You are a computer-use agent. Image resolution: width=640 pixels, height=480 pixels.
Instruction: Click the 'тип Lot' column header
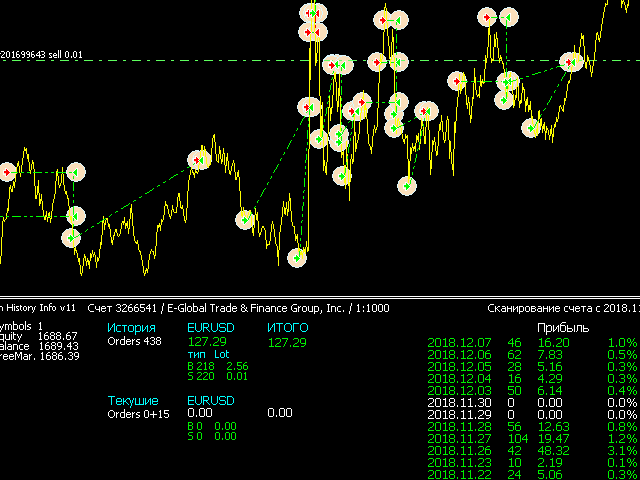[208, 354]
